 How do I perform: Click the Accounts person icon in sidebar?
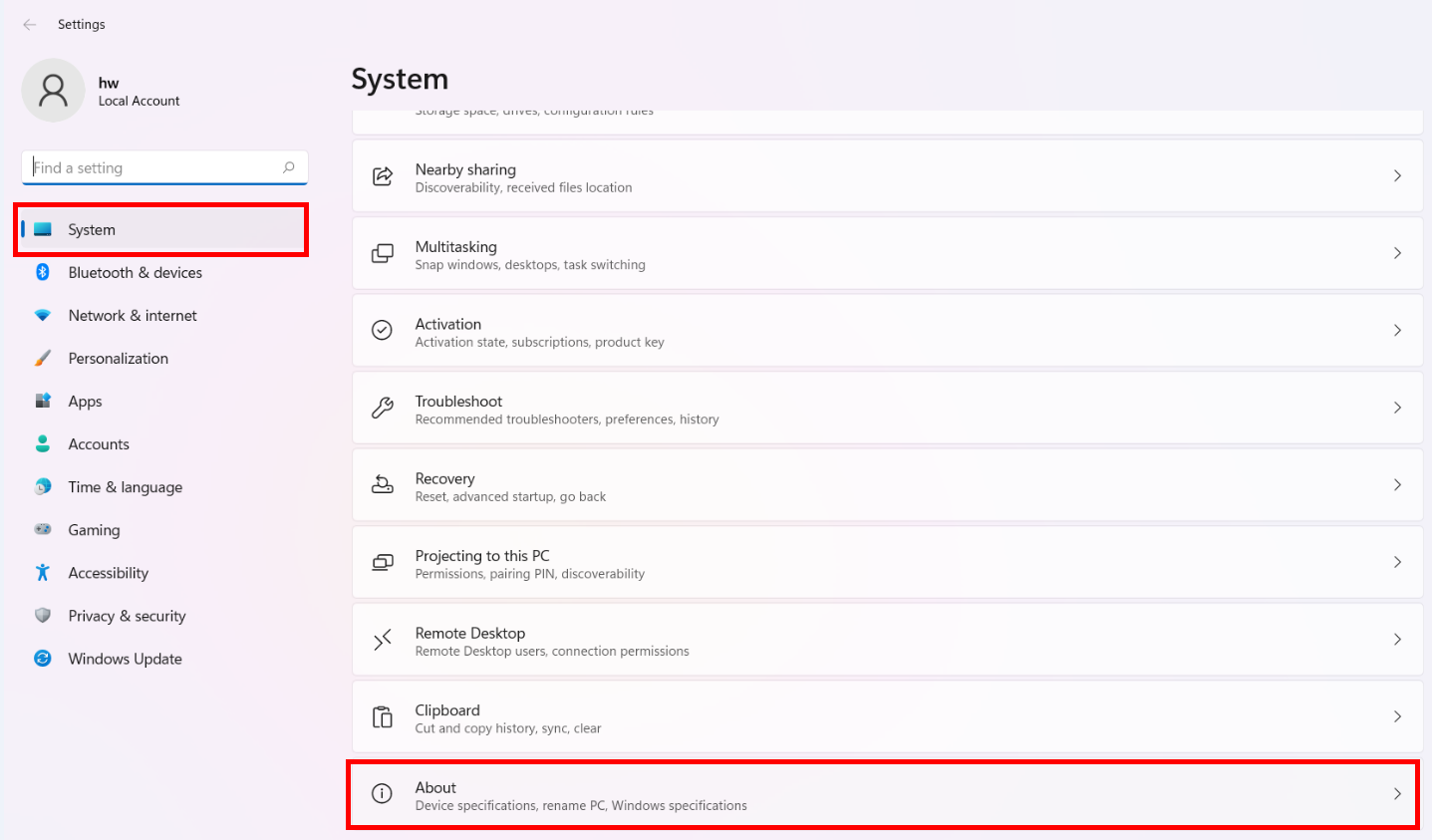[x=43, y=443]
